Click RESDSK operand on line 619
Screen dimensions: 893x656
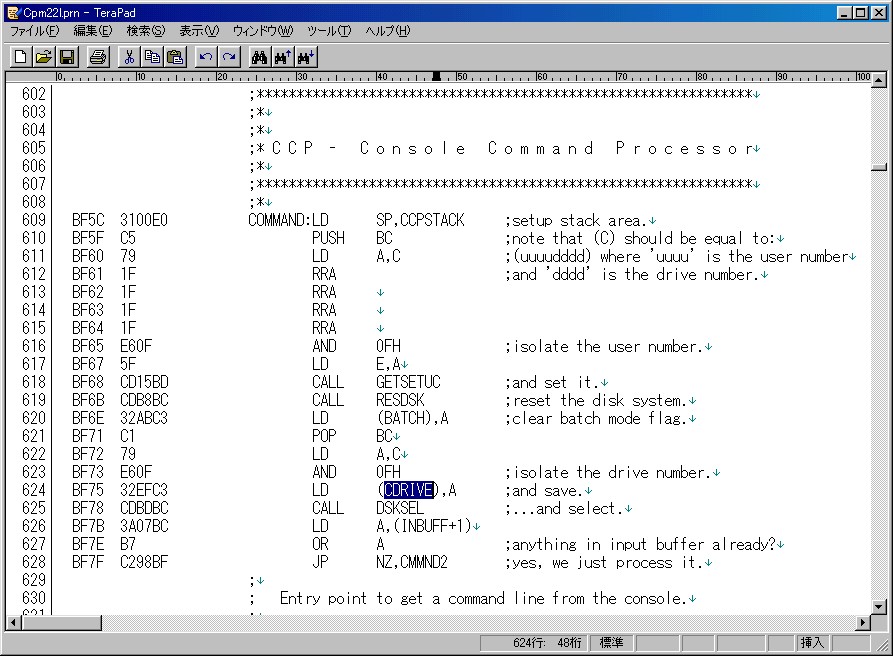pyautogui.click(x=400, y=400)
